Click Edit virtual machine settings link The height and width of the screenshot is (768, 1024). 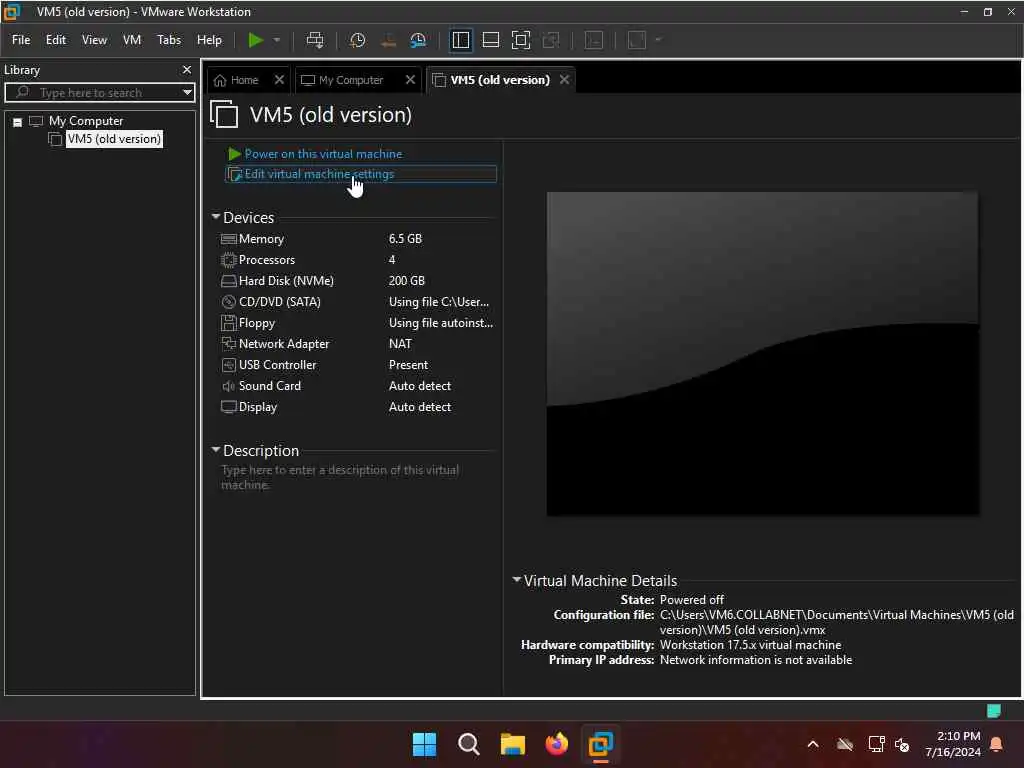pos(319,174)
